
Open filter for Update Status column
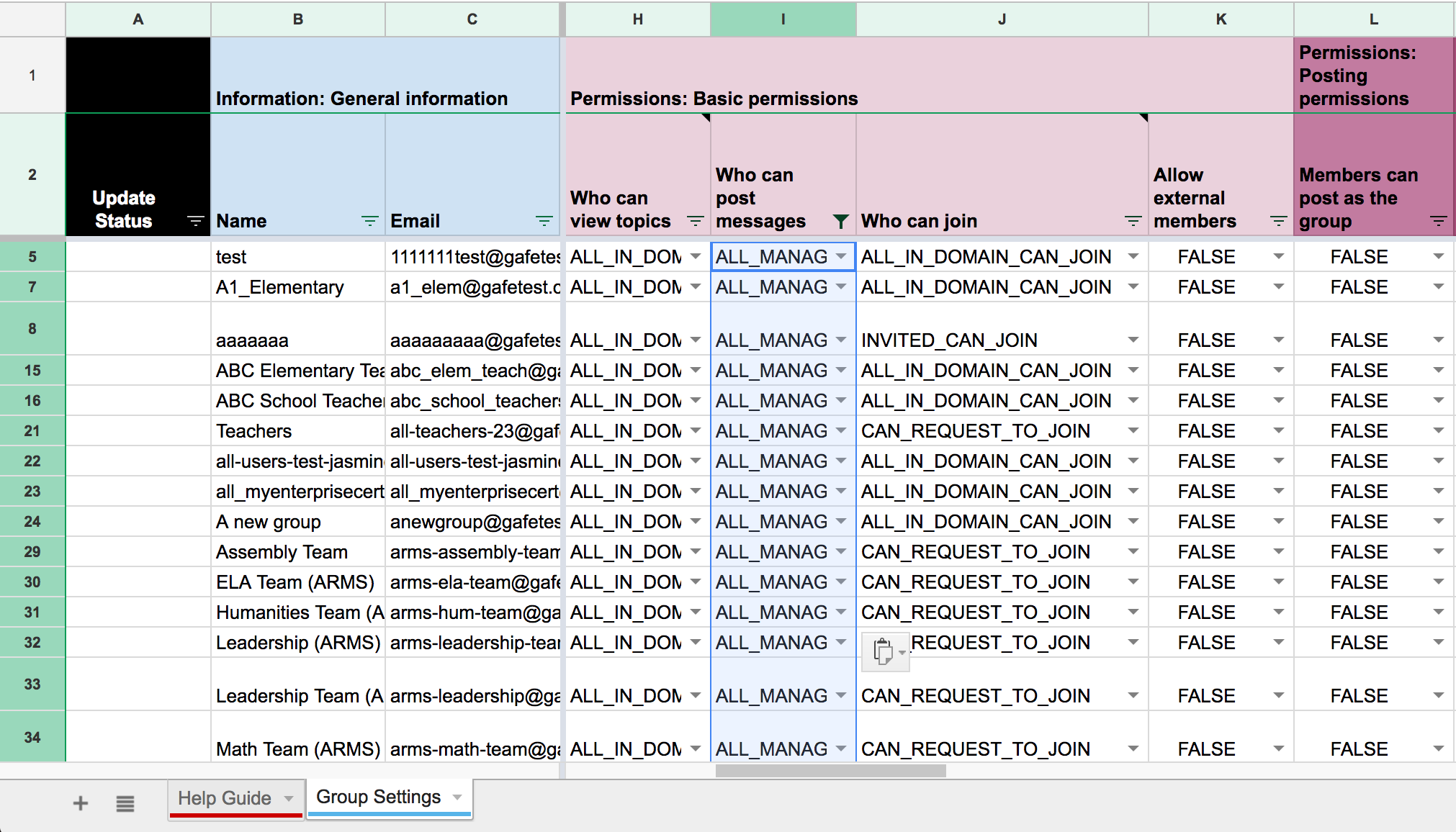pos(195,221)
